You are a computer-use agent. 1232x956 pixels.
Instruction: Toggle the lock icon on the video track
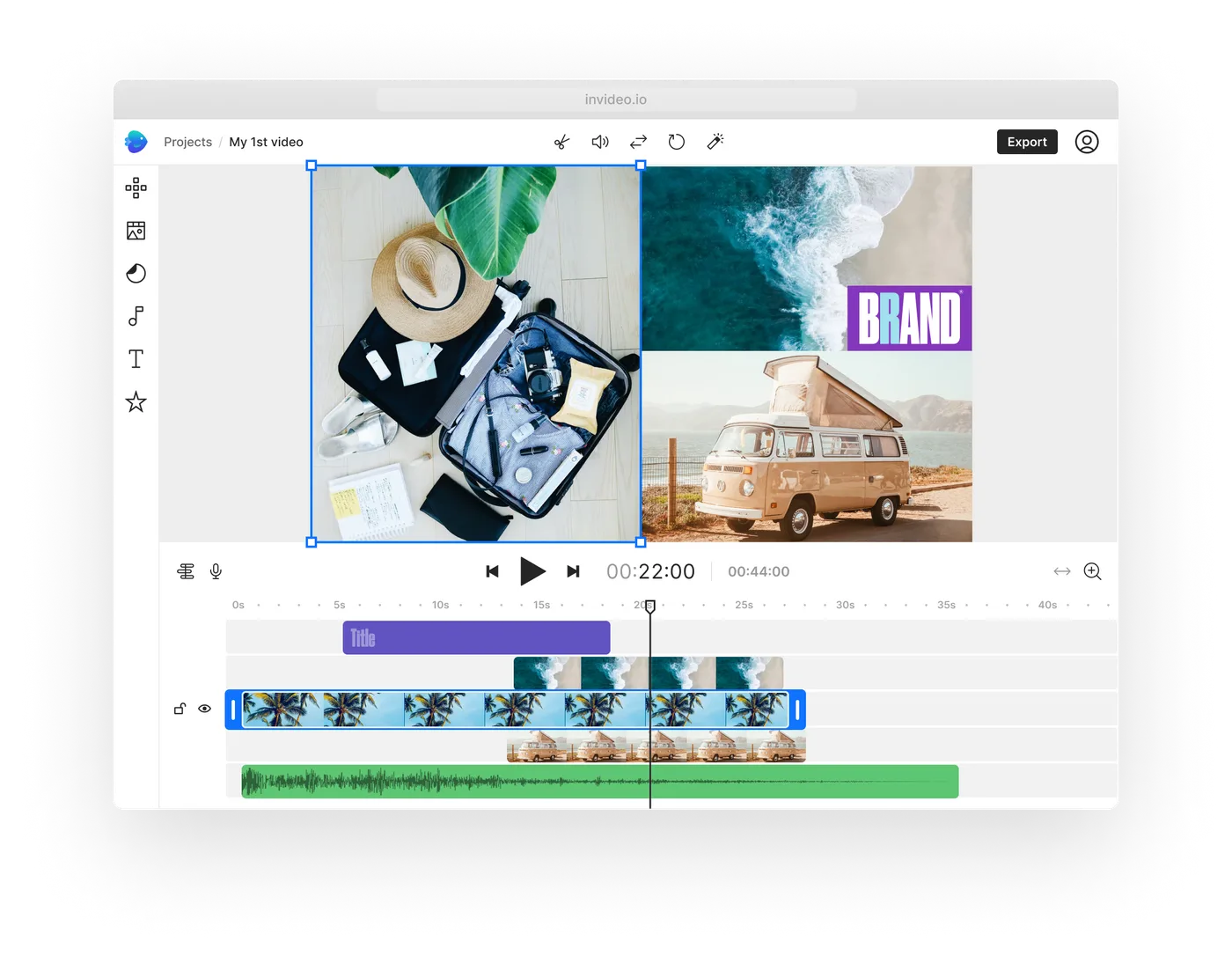click(x=180, y=709)
